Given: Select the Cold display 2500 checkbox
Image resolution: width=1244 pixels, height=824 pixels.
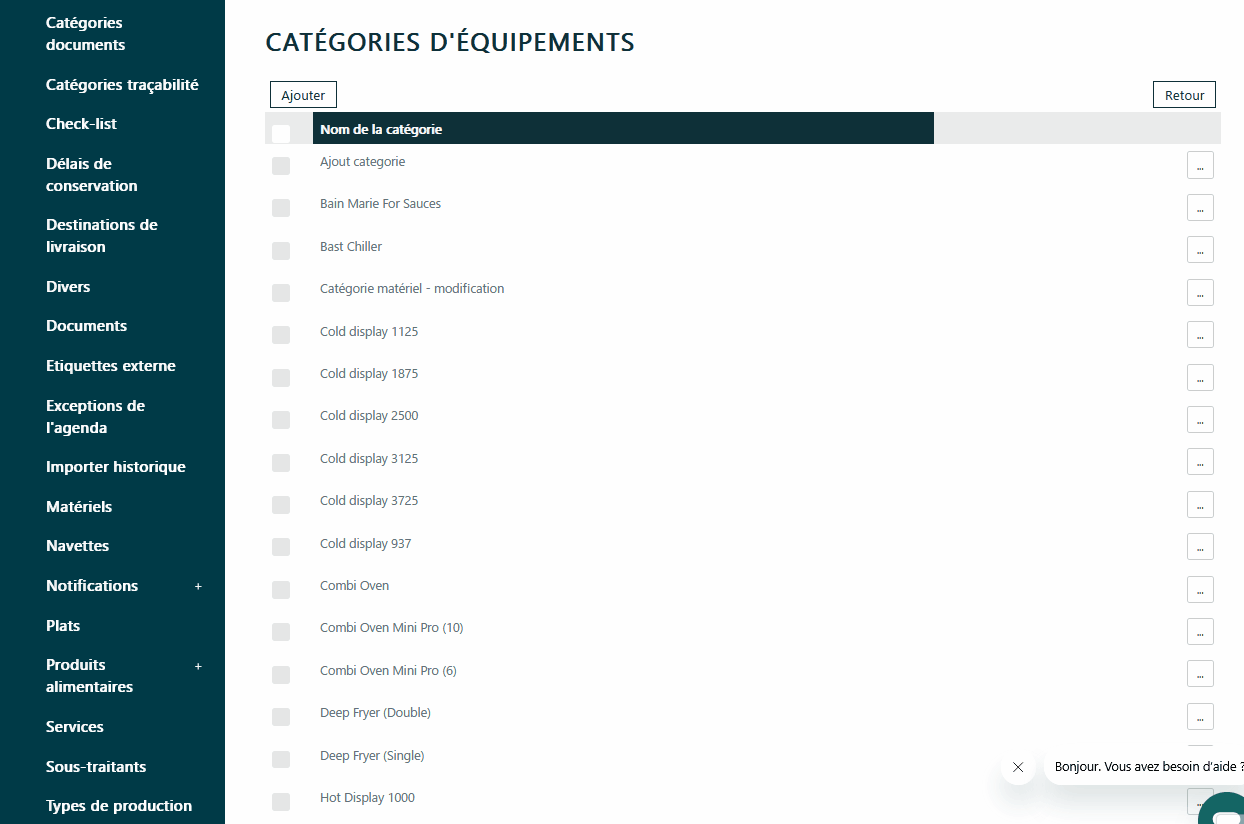Looking at the screenshot, I should pos(281,420).
